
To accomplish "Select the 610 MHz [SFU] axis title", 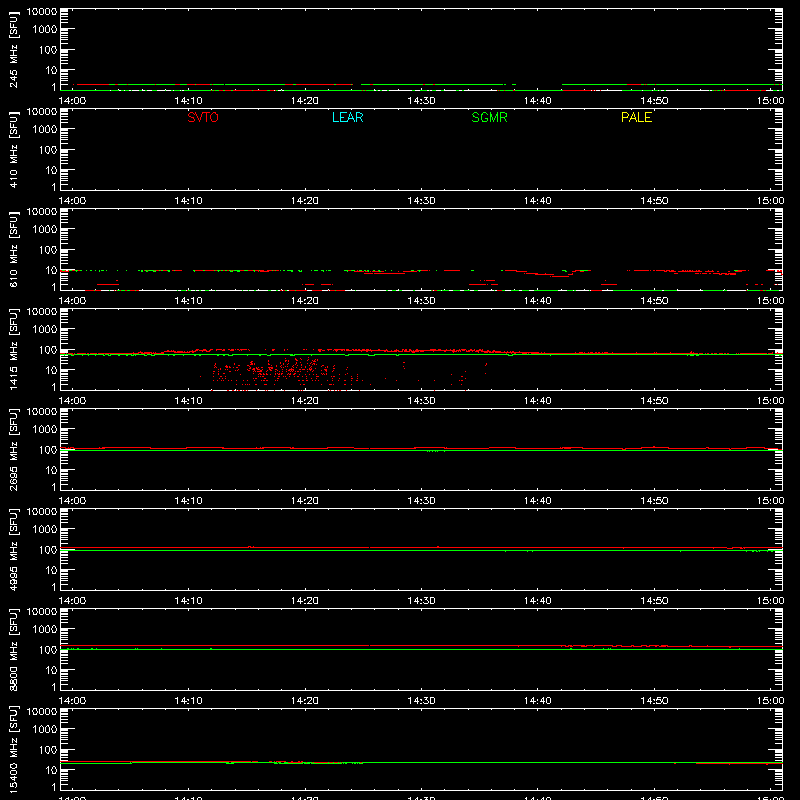I will (x=13, y=250).
